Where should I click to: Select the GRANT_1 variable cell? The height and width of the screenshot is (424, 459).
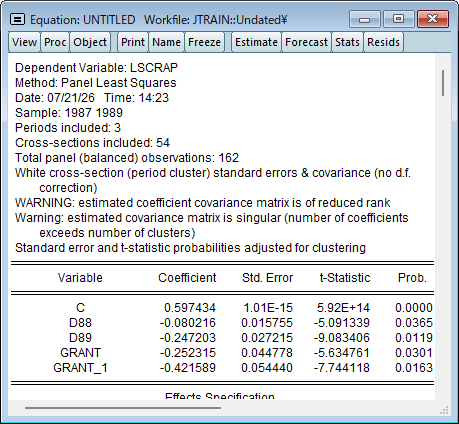[x=80, y=368]
